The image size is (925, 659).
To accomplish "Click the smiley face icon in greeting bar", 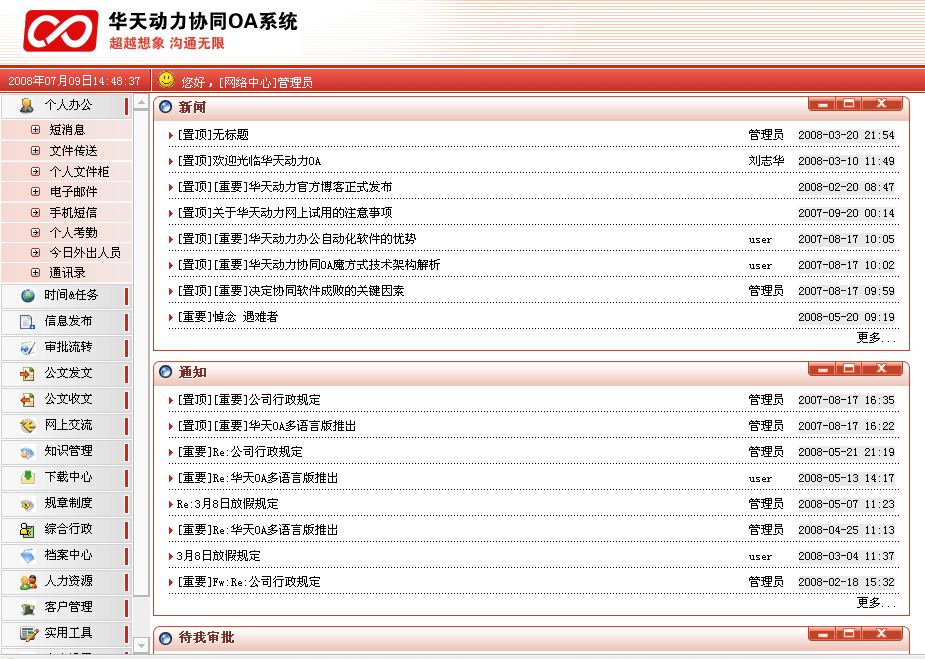I will pyautogui.click(x=167, y=80).
